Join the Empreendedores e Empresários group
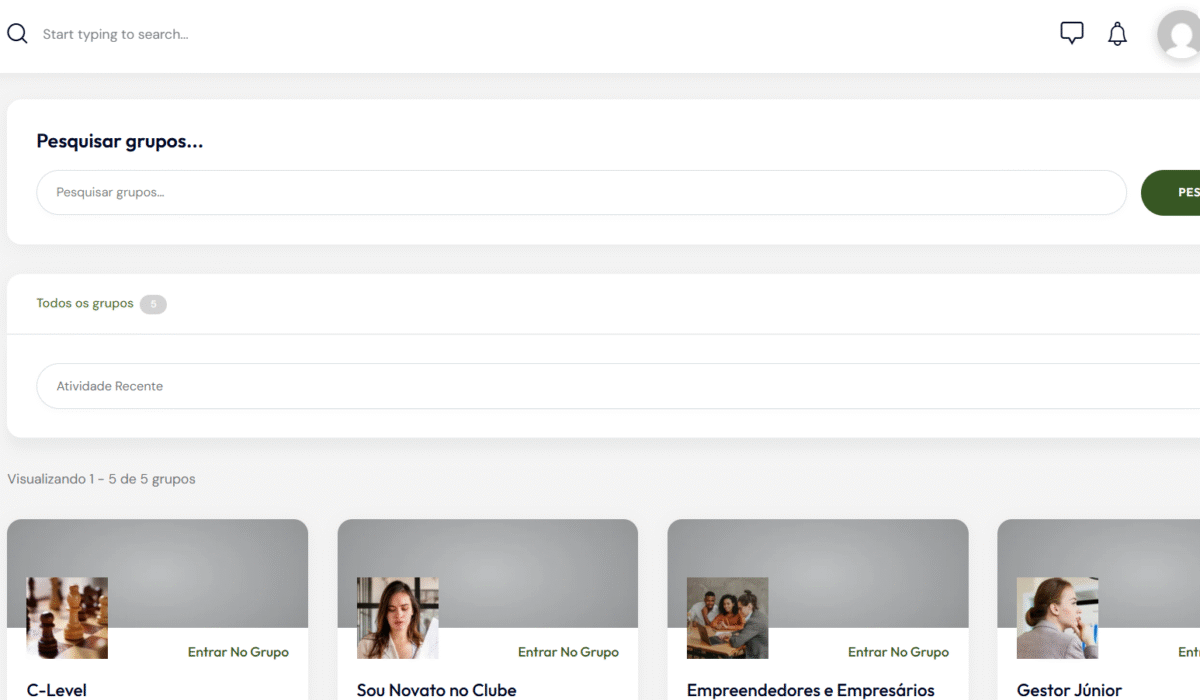This screenshot has height=700, width=1200. coord(898,652)
